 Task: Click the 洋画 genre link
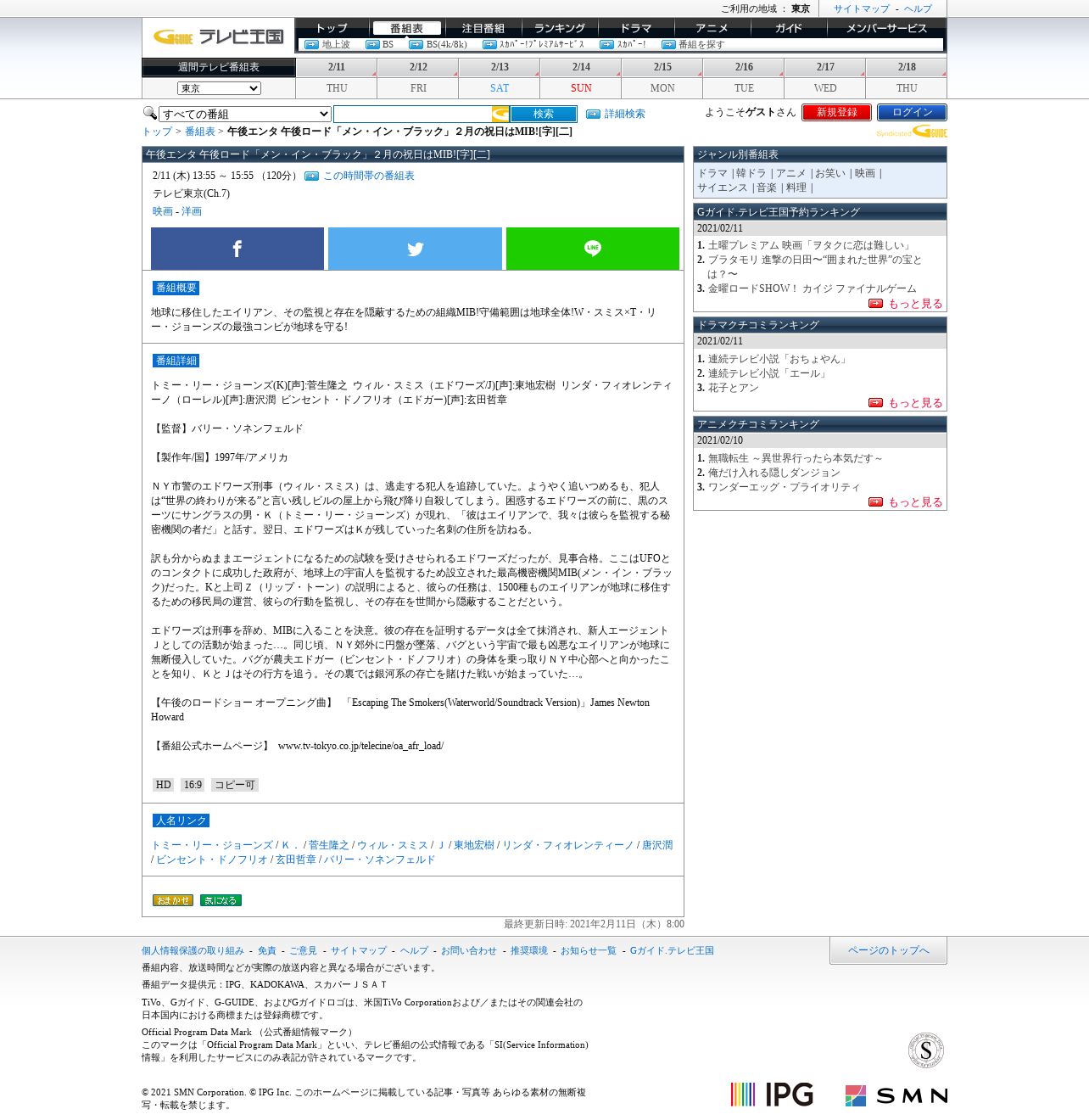click(x=192, y=211)
